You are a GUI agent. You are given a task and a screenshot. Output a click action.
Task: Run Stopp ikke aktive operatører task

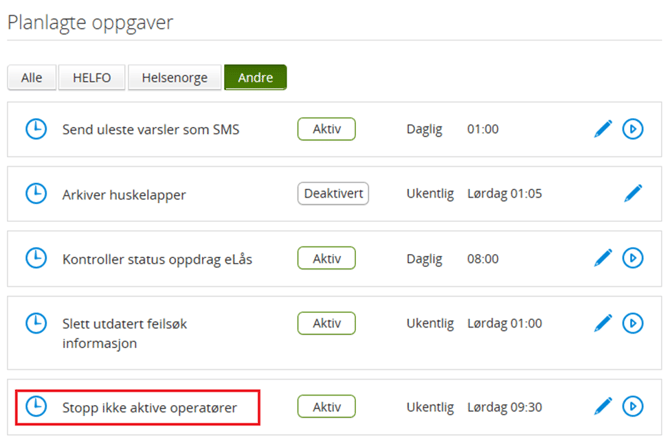click(x=632, y=406)
